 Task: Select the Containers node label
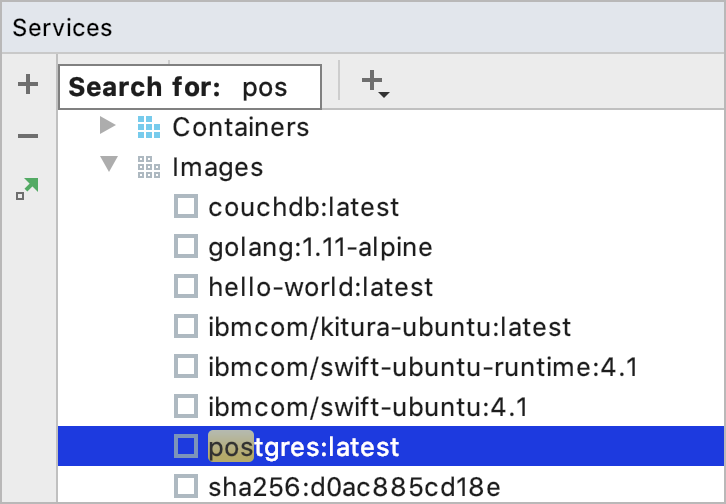(x=241, y=127)
